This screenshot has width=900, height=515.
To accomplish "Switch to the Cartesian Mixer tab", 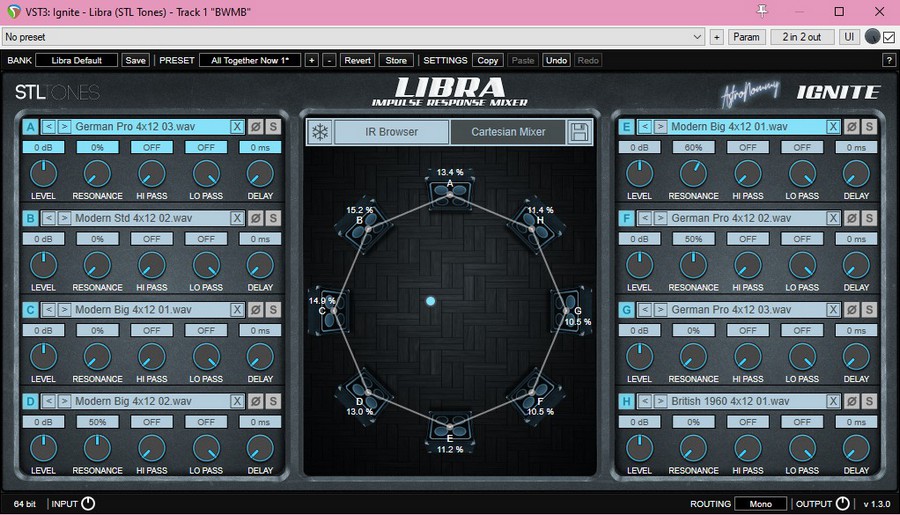I will (x=508, y=132).
